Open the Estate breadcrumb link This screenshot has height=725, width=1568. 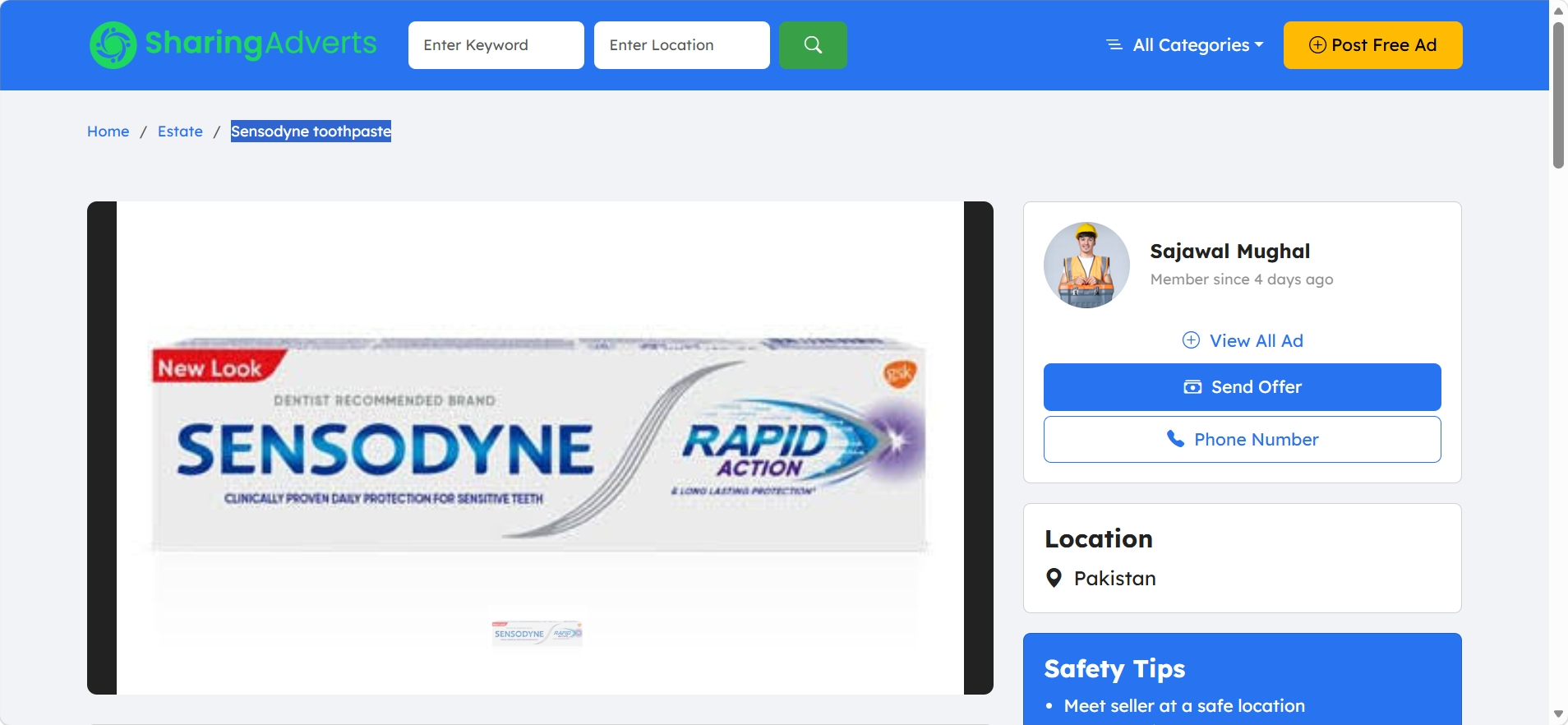tap(180, 132)
